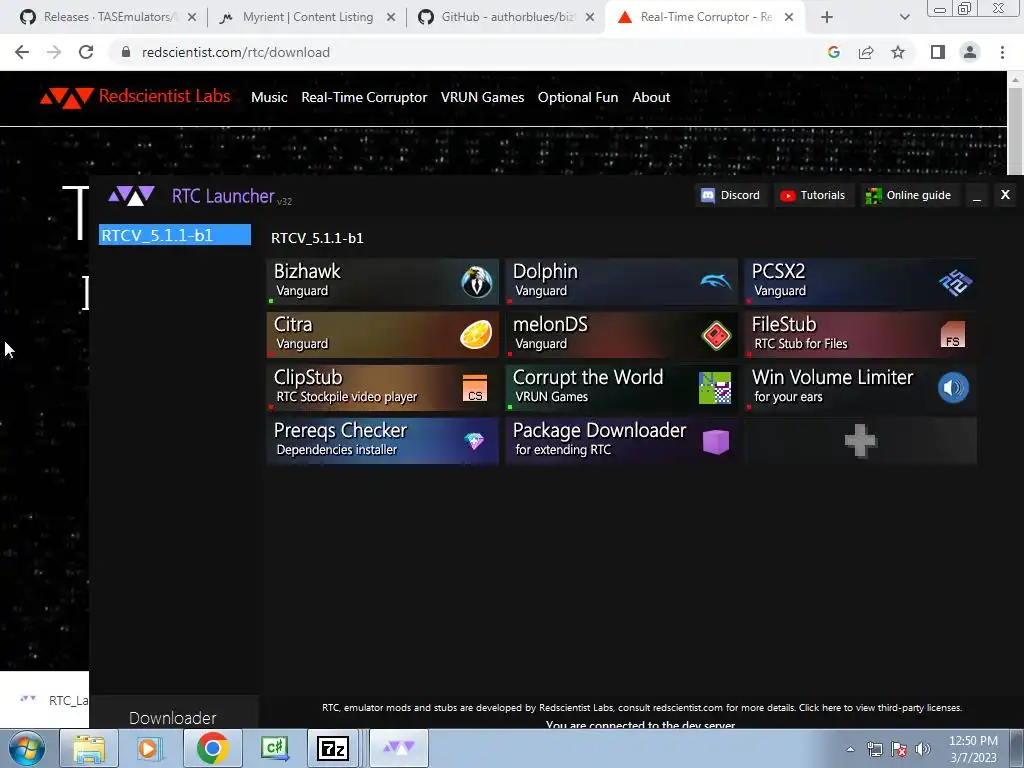Open the VRUN Games menu item
The height and width of the screenshot is (768, 1024).
point(482,97)
